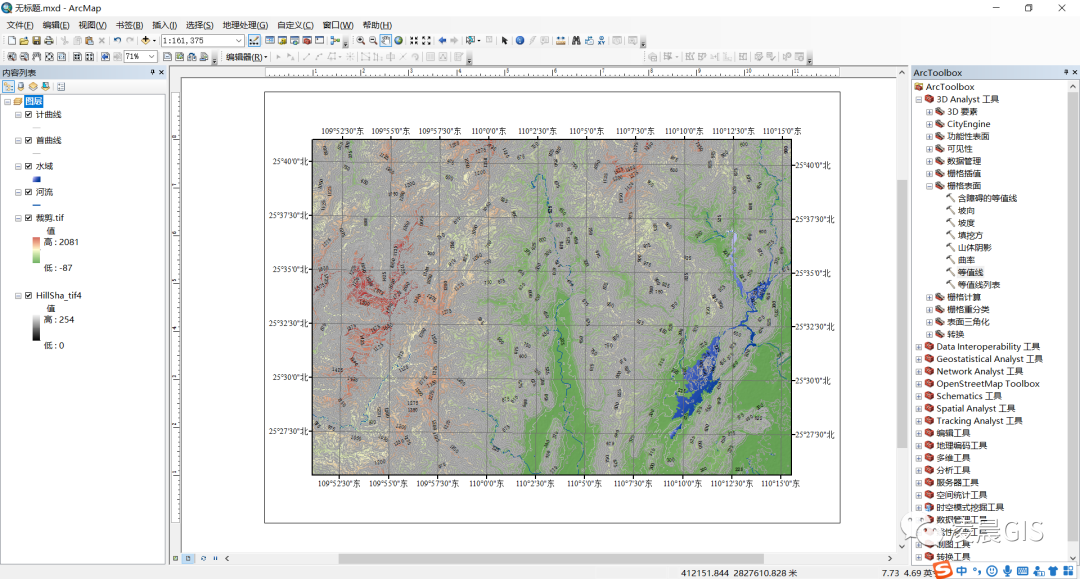The height and width of the screenshot is (579, 1080).
Task: Click the 裁剪.tif color ramp symbol
Action: [36, 251]
